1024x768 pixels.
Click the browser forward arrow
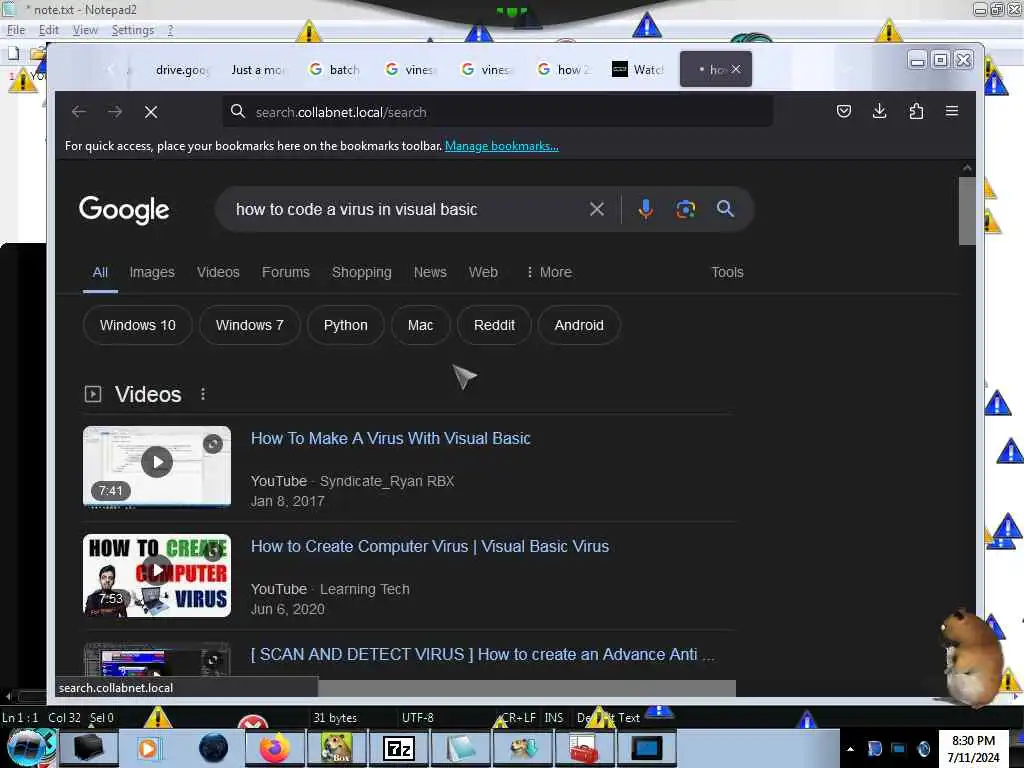click(x=115, y=112)
